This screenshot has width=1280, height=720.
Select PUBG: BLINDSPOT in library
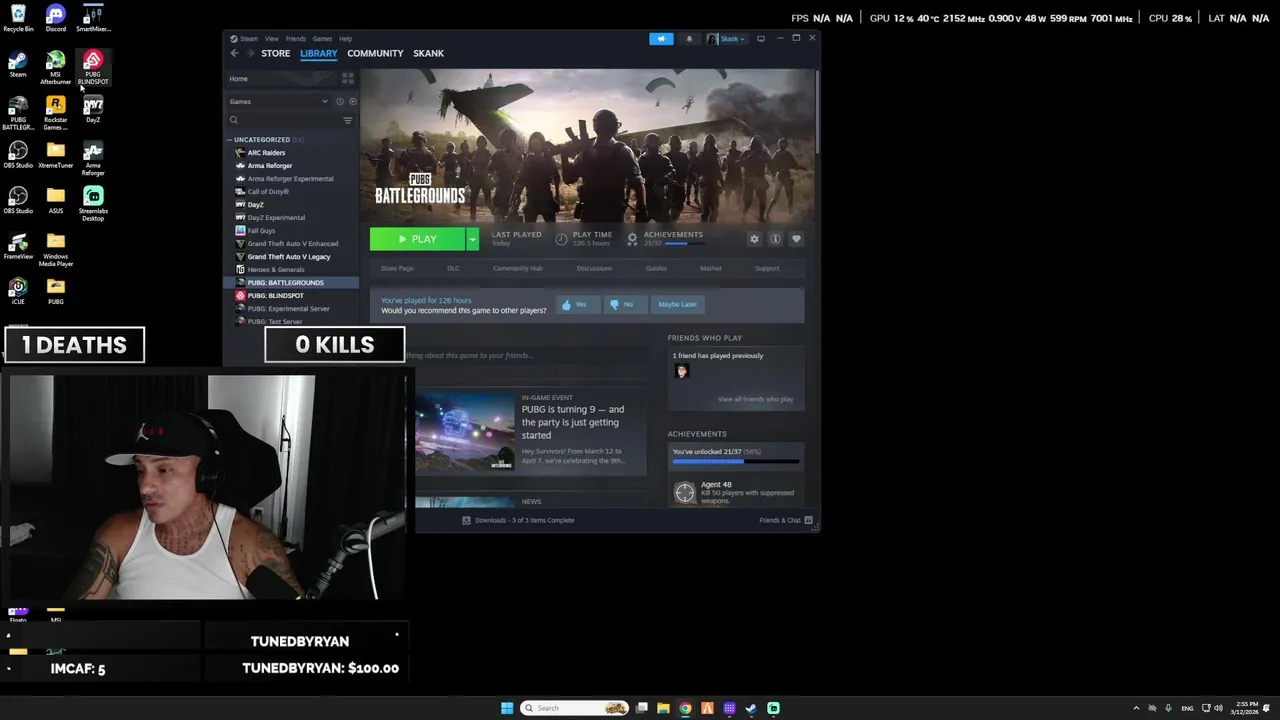275,296
